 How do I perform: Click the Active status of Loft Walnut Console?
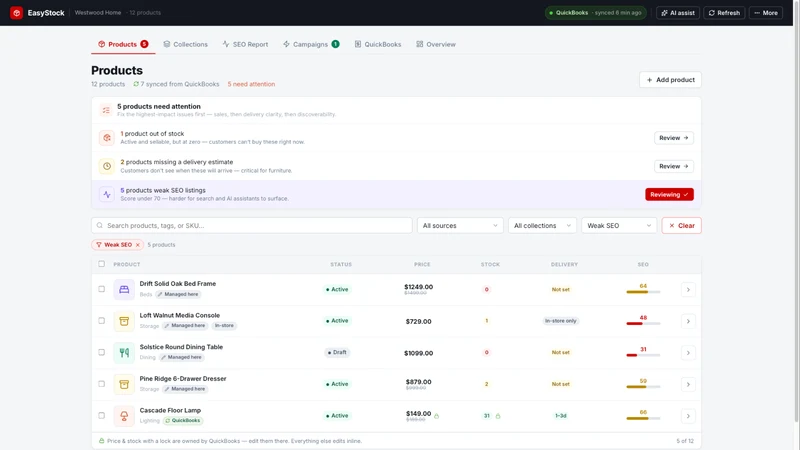click(x=337, y=321)
